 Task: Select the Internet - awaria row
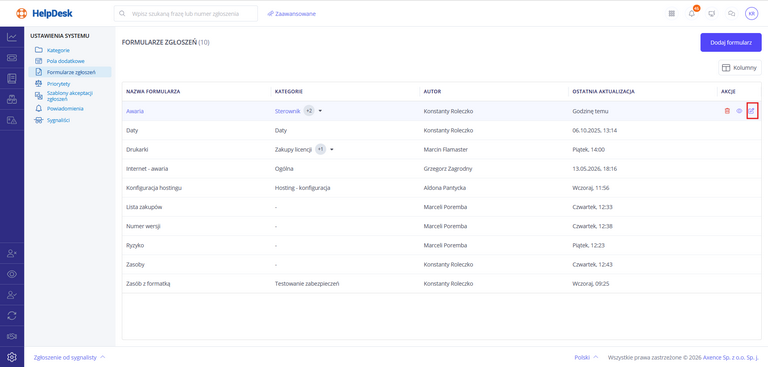coord(442,169)
